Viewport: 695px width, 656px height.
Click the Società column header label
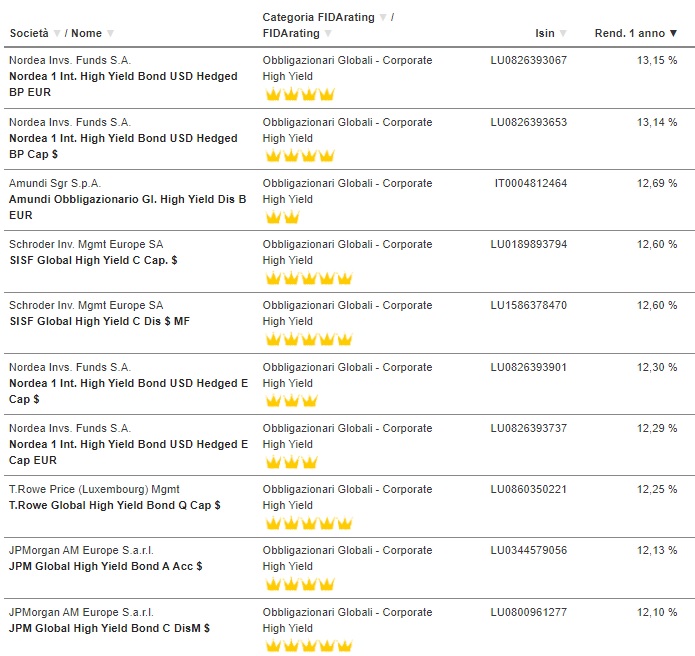(x=29, y=33)
